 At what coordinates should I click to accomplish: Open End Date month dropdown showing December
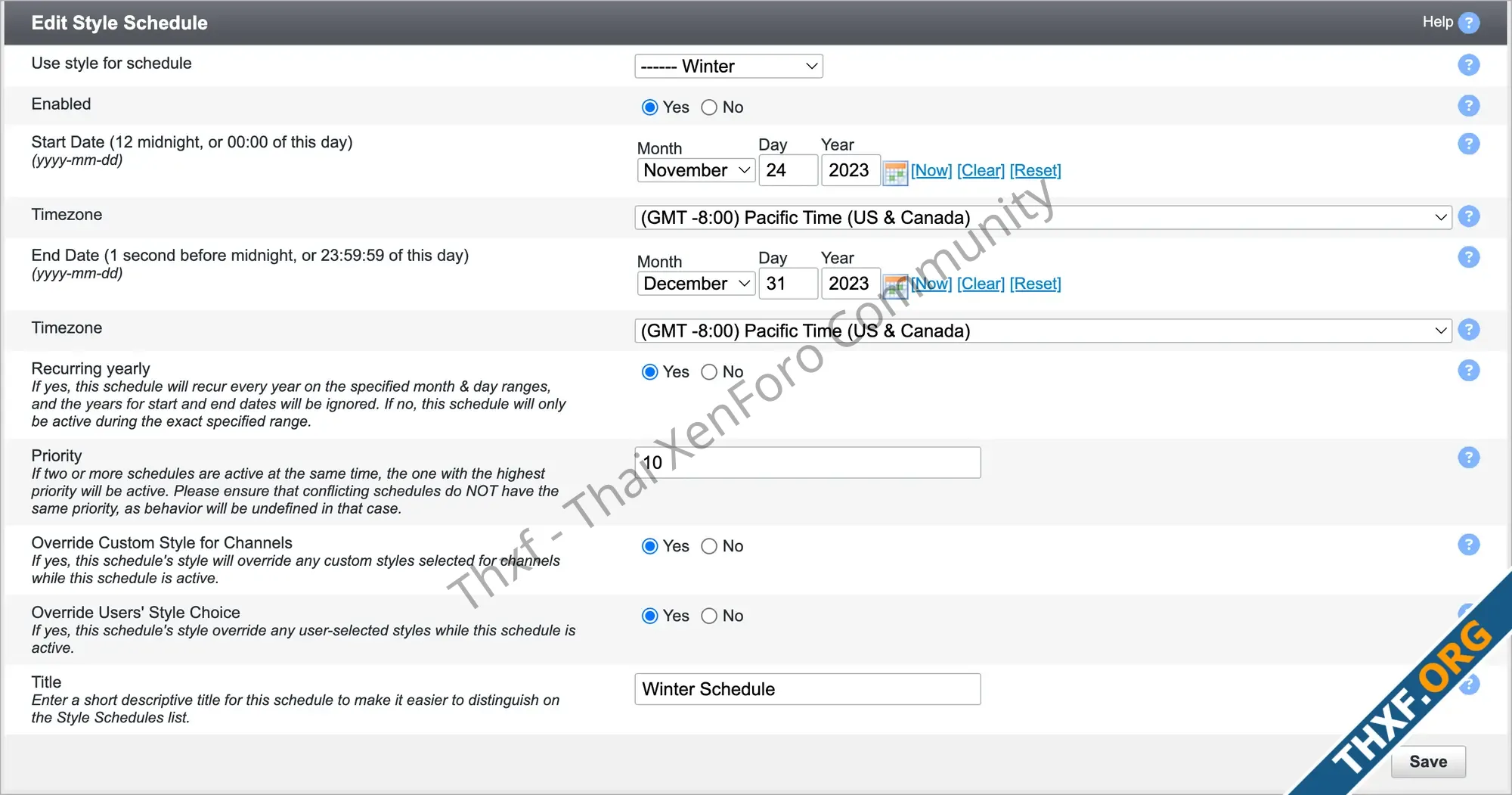pyautogui.click(x=696, y=284)
